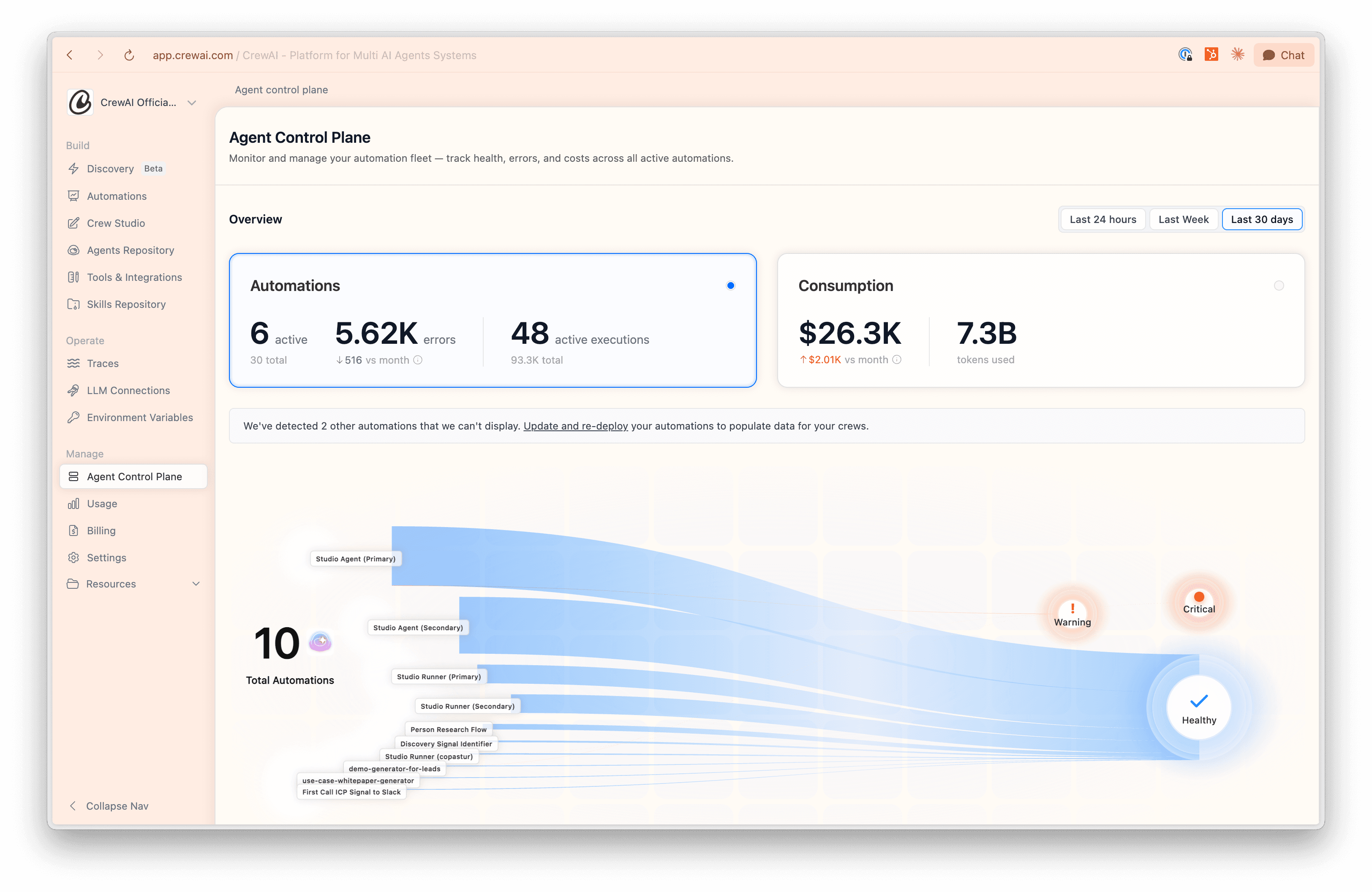Switch to the Last Week tab
Viewport: 1372px width, 892px height.
pos(1183,220)
